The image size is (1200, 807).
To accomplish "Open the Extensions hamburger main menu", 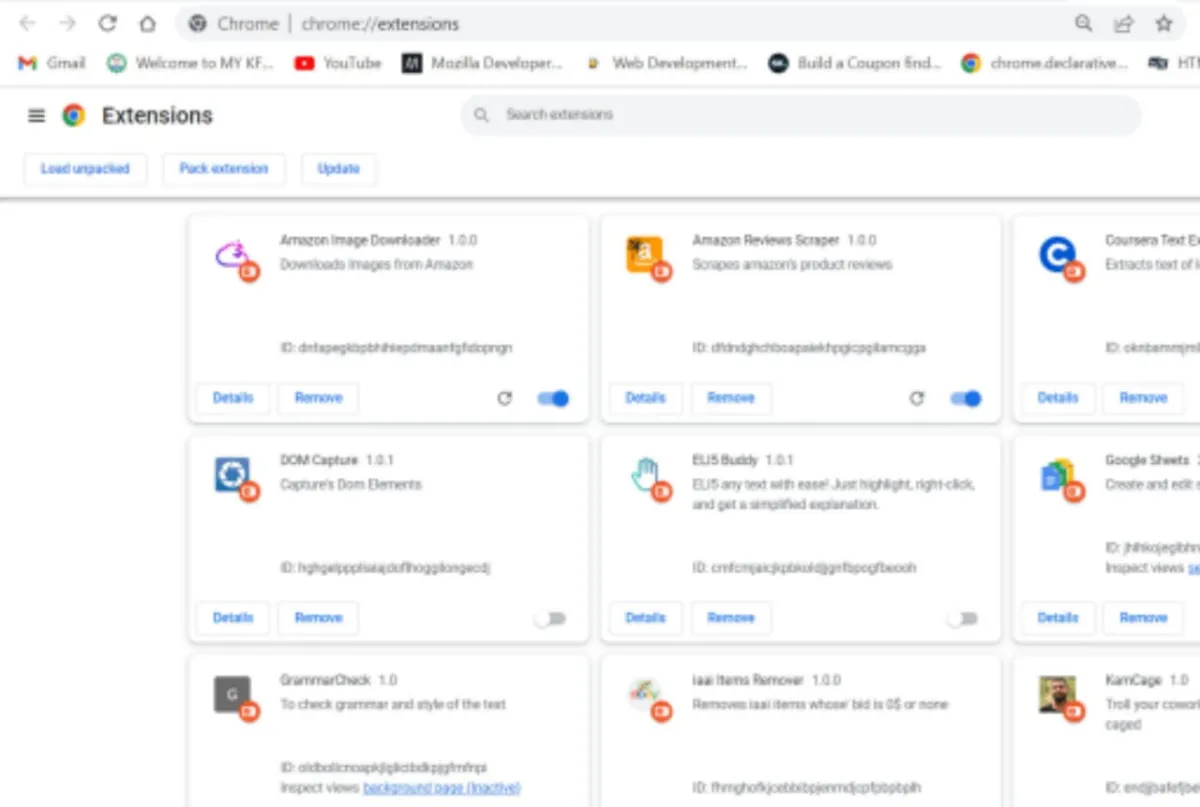I will [x=36, y=116].
